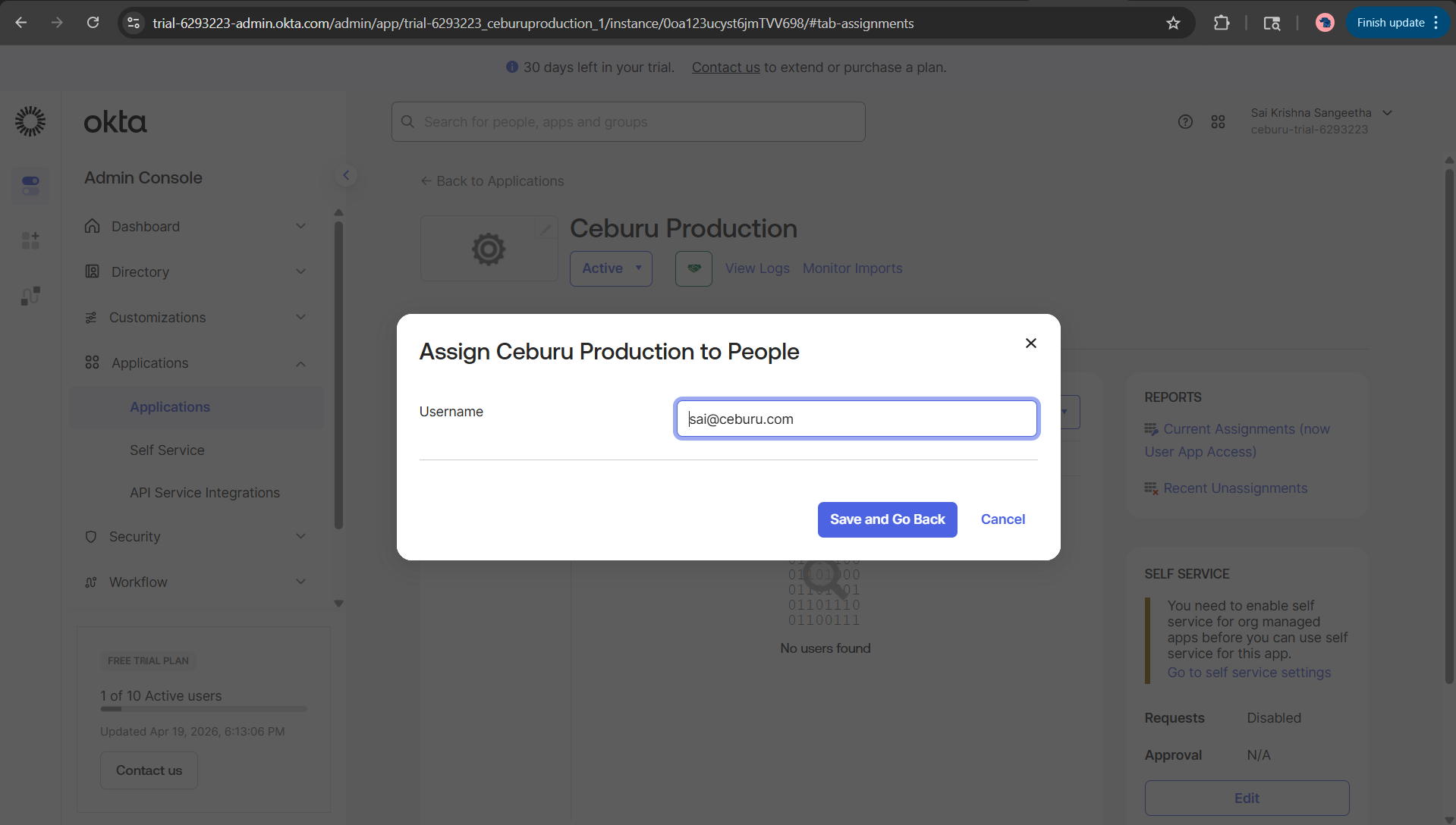Edit the app logo pencil icon

546,228
